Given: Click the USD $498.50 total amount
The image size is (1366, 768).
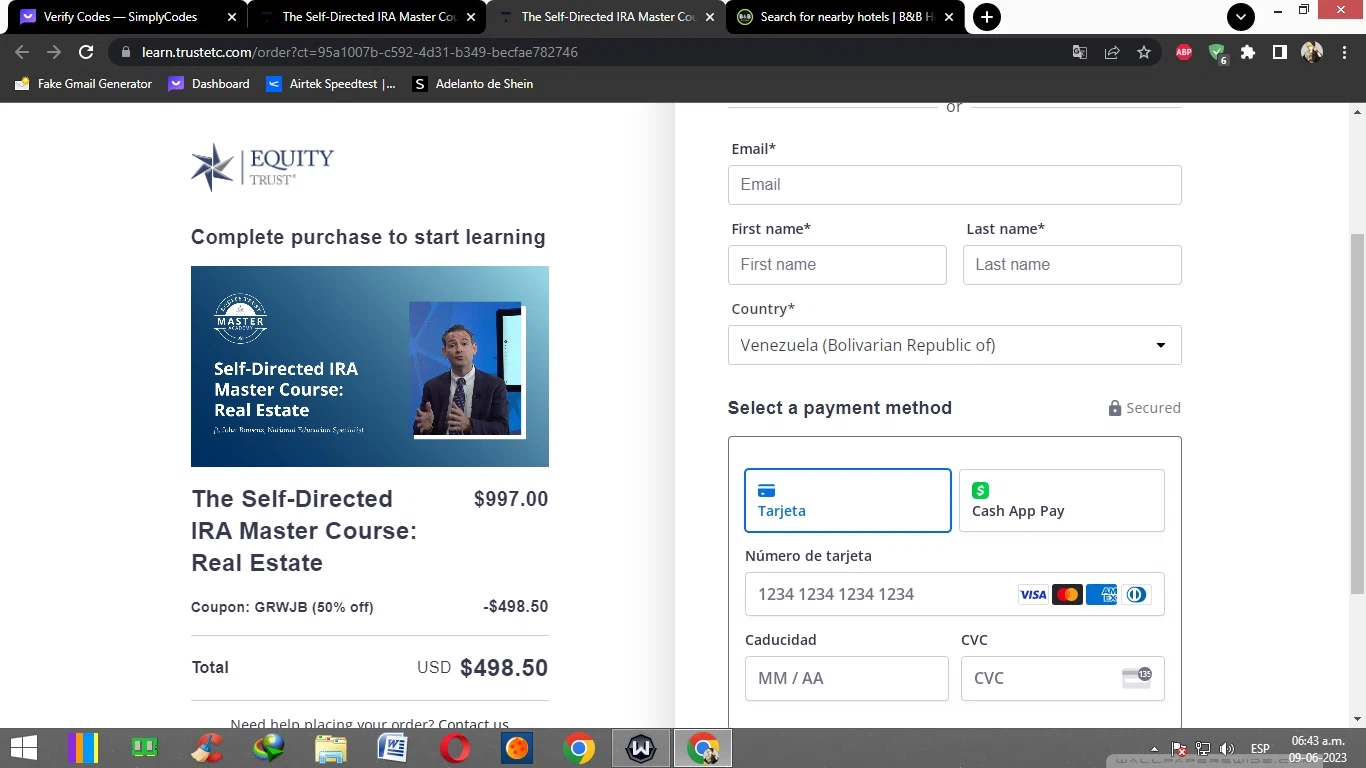Looking at the screenshot, I should click(483, 668).
